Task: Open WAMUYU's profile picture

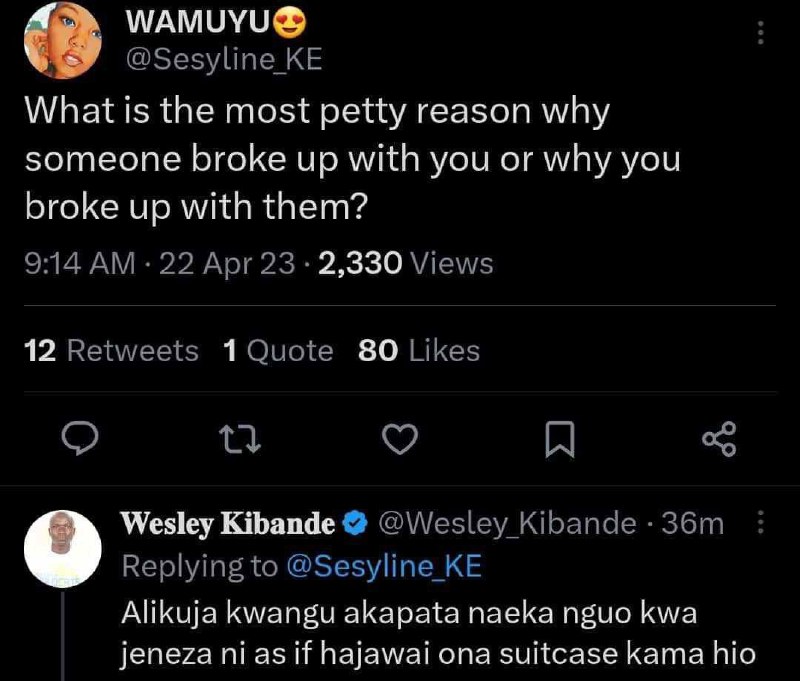Action: pyautogui.click(x=63, y=40)
